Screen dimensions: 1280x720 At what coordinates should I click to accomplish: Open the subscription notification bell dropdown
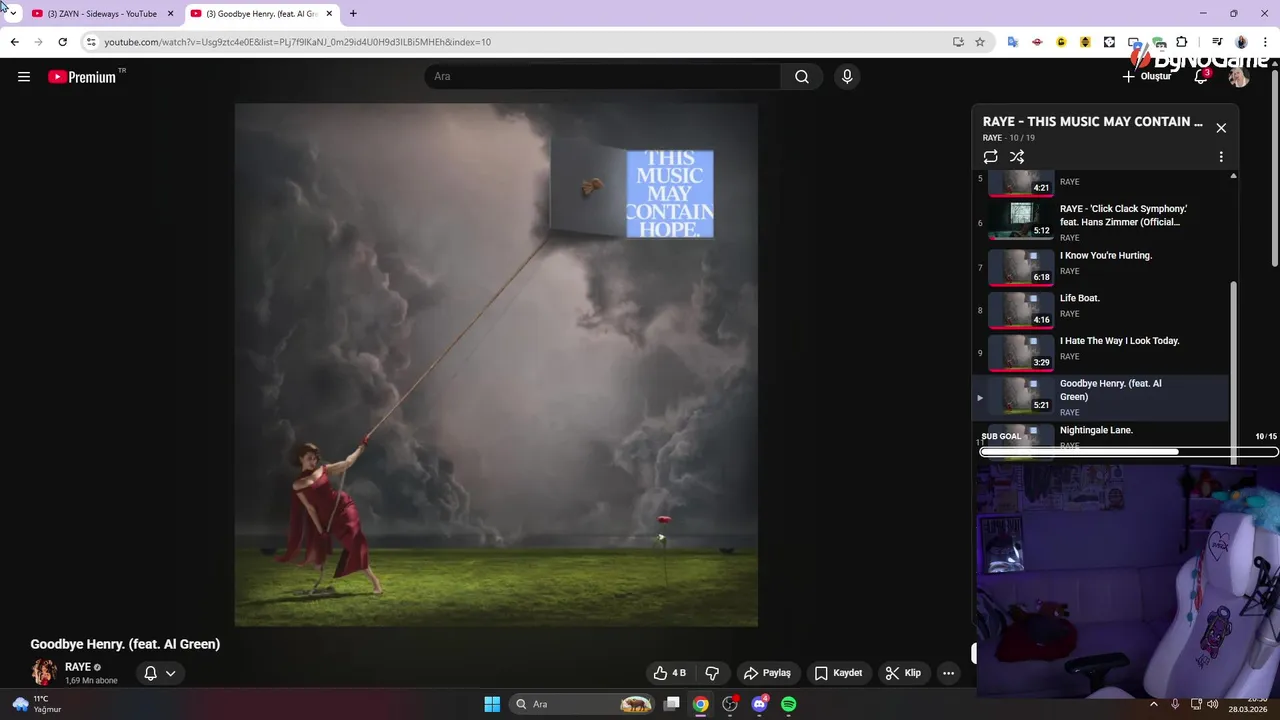160,673
